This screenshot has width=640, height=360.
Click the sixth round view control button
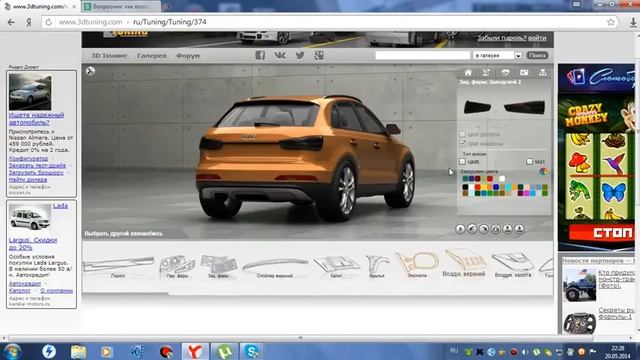click(519, 229)
